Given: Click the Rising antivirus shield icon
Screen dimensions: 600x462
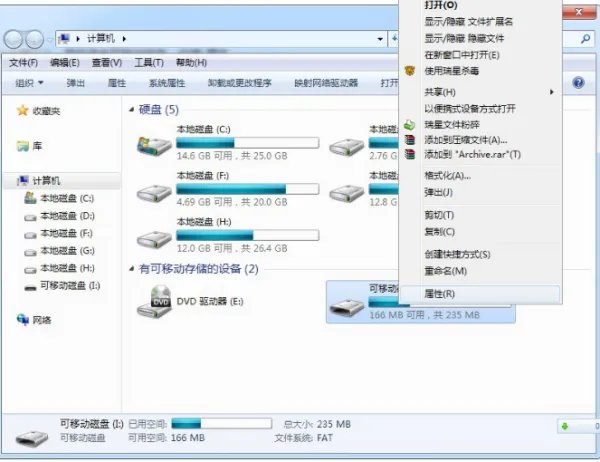Looking at the screenshot, I should pos(410,71).
